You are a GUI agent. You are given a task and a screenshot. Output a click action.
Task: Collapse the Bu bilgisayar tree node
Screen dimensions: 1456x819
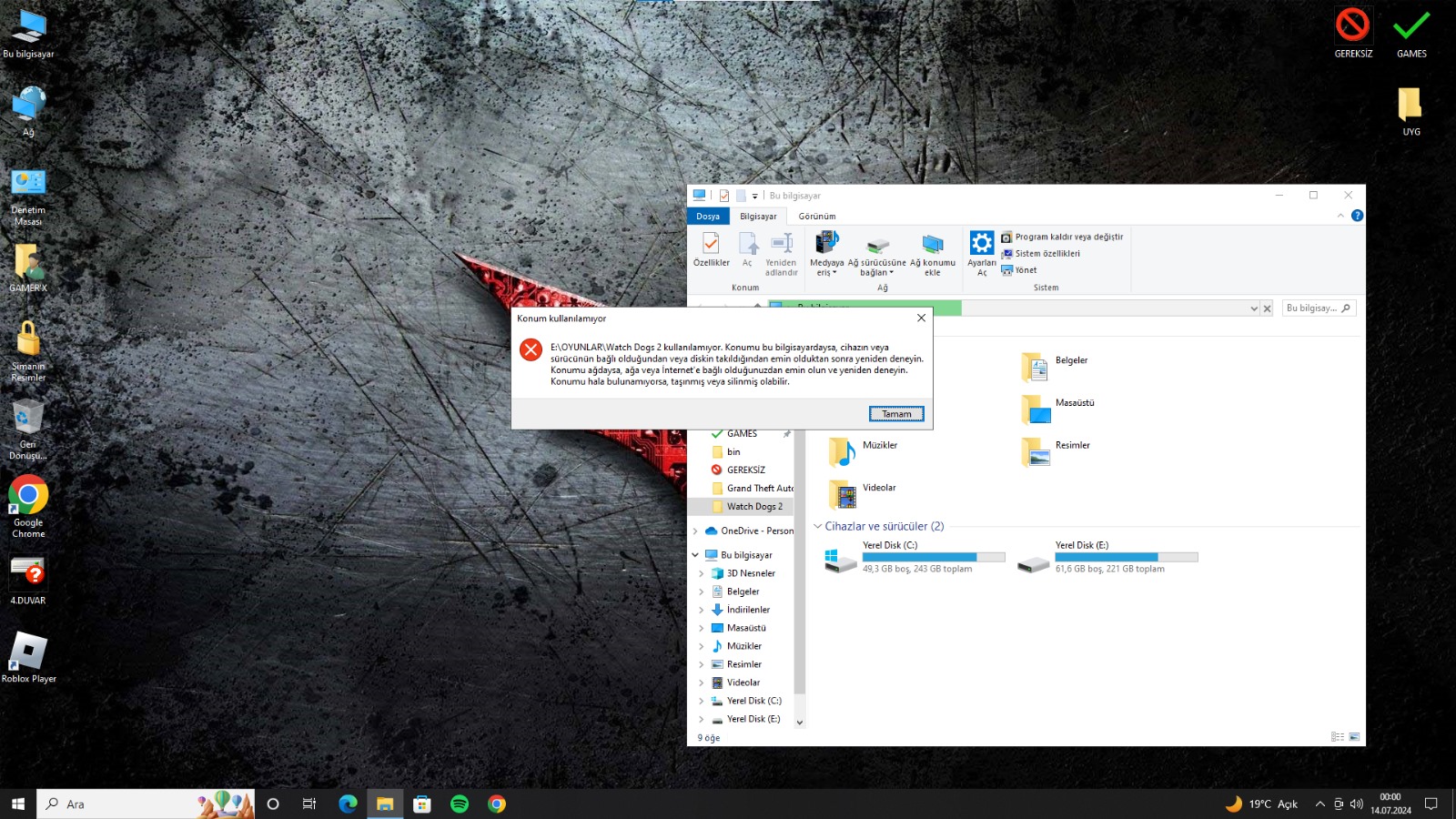(x=695, y=555)
